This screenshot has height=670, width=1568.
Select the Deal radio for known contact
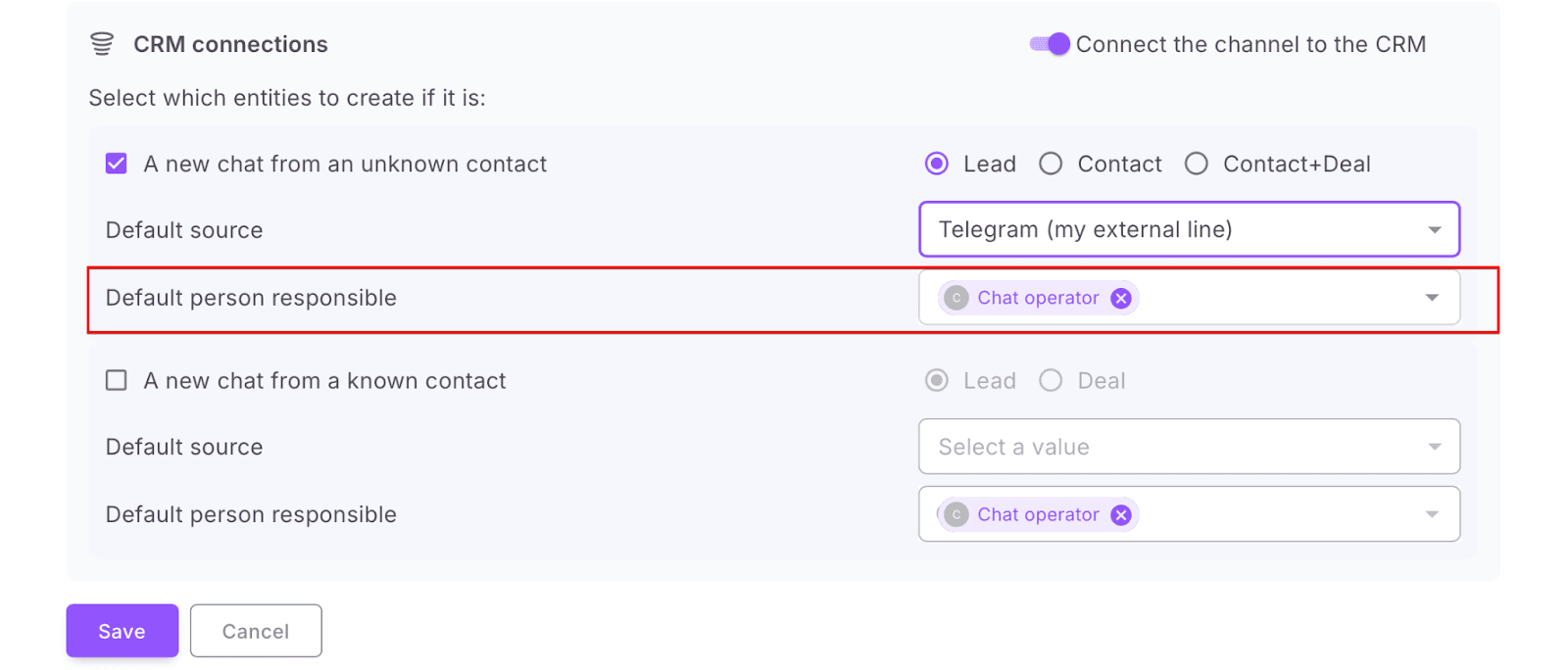point(1051,380)
